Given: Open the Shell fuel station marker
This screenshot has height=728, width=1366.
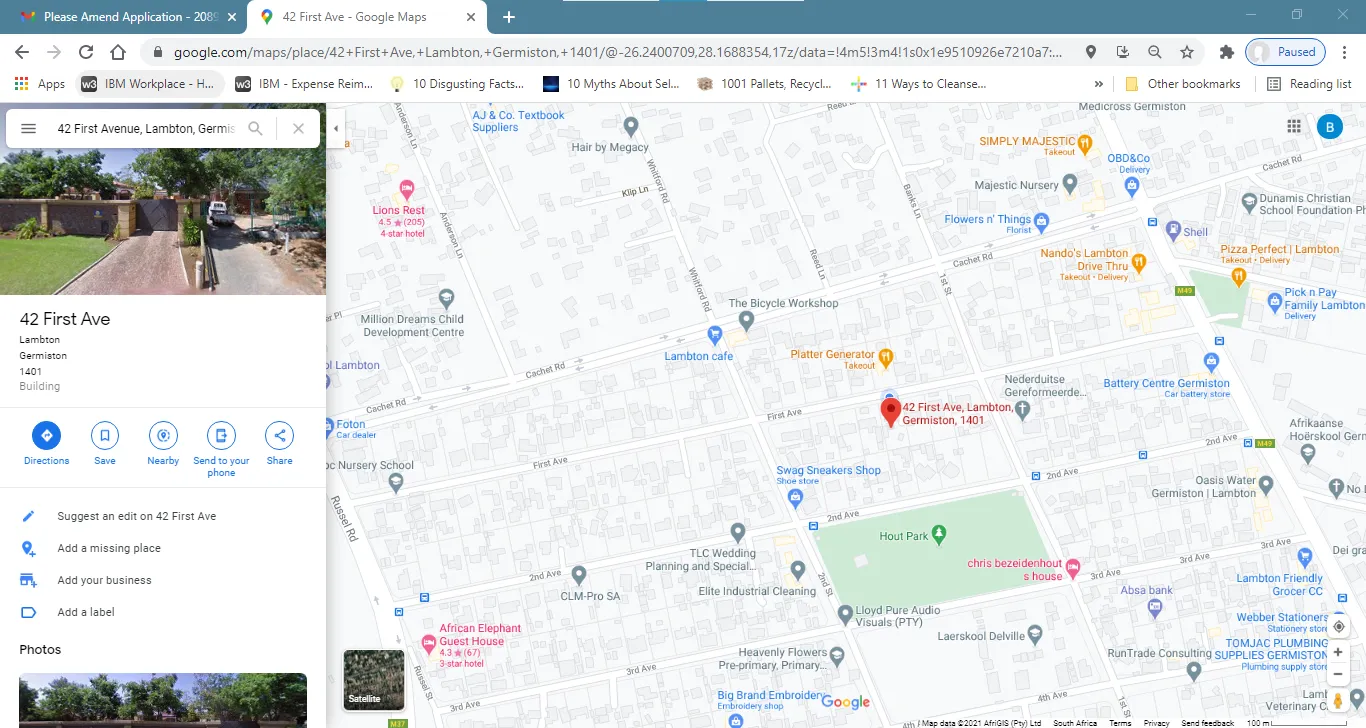Looking at the screenshot, I should coord(1175,232).
